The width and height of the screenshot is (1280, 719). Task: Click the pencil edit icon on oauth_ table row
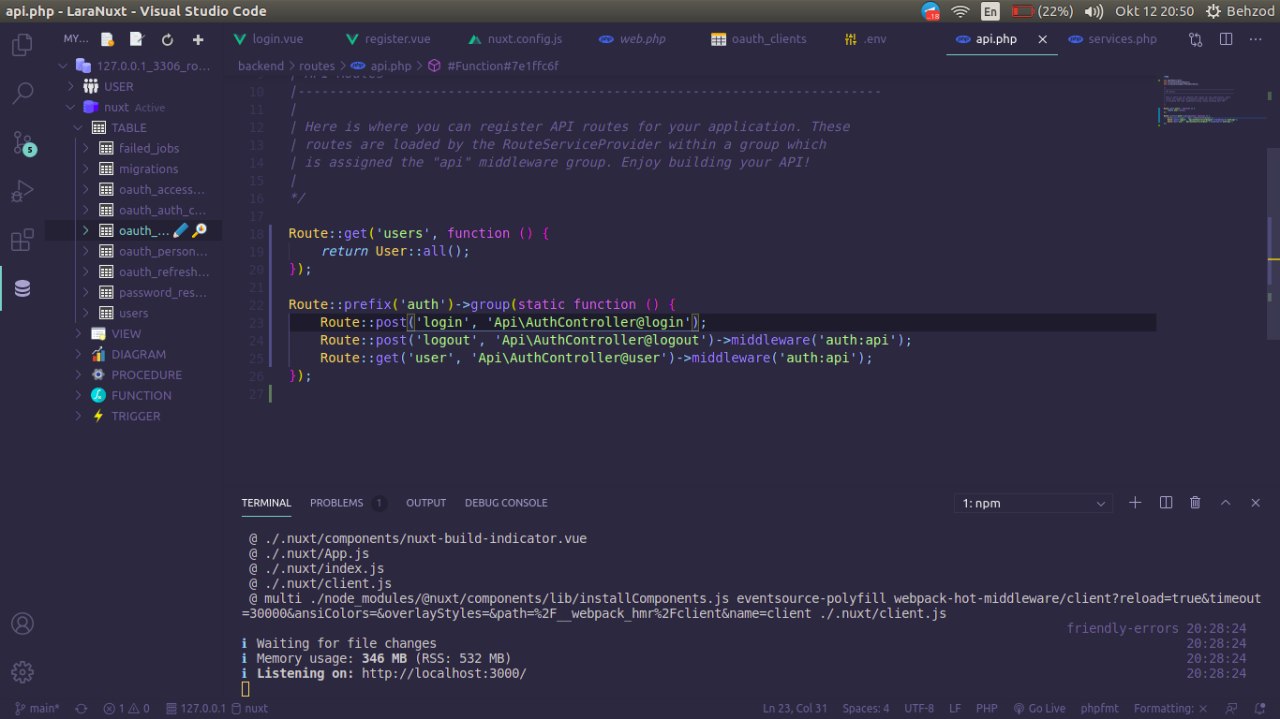click(x=180, y=231)
